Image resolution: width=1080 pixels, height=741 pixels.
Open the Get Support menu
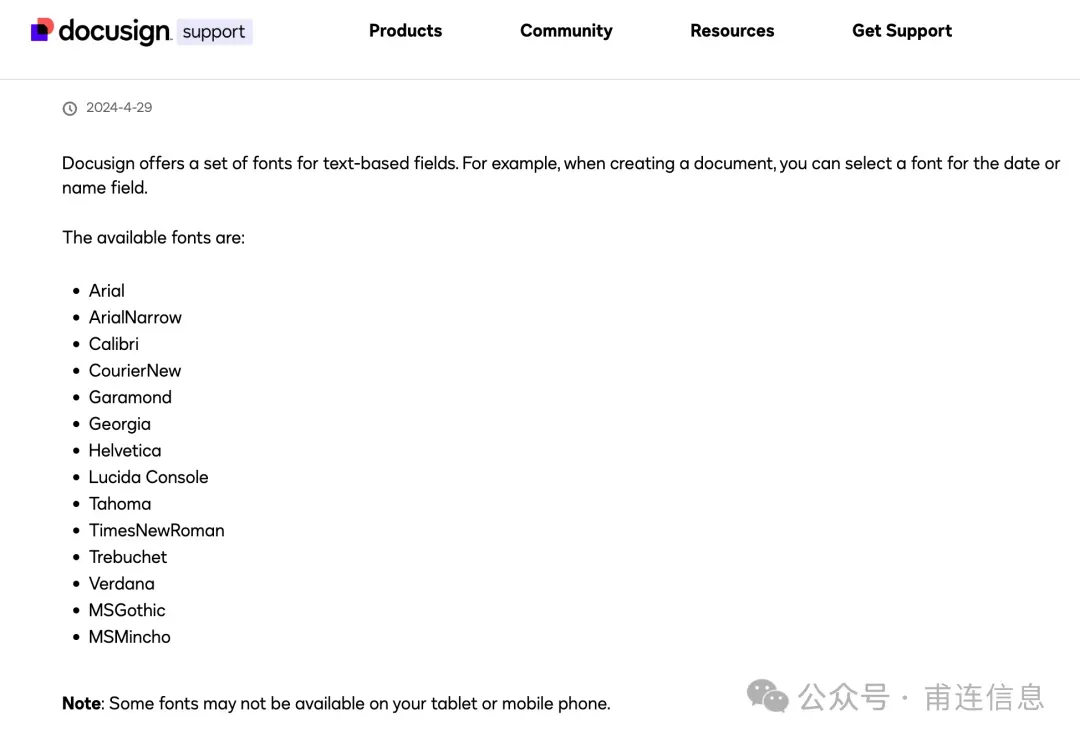902,31
